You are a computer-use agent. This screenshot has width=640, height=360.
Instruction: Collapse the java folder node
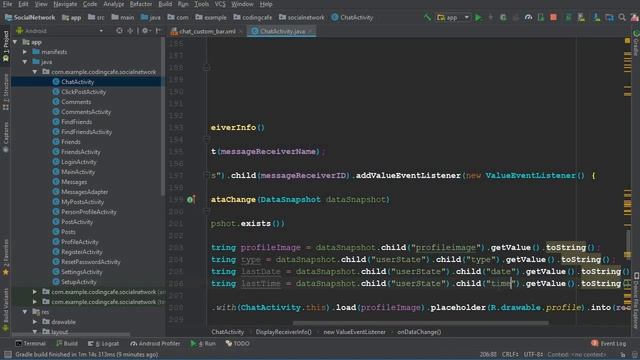pyautogui.click(x=25, y=62)
